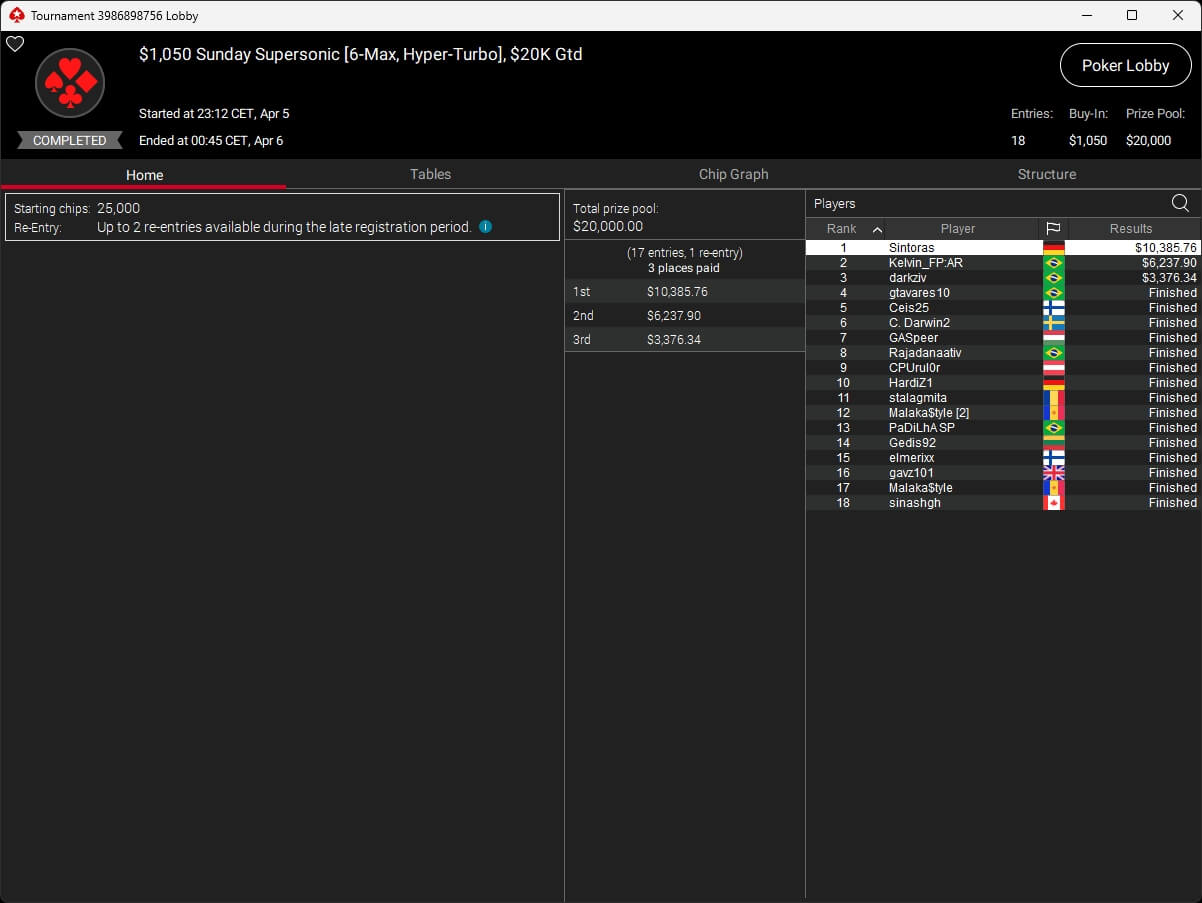Go to the Structure tab
Screen dimensions: 1202x903
point(1046,174)
